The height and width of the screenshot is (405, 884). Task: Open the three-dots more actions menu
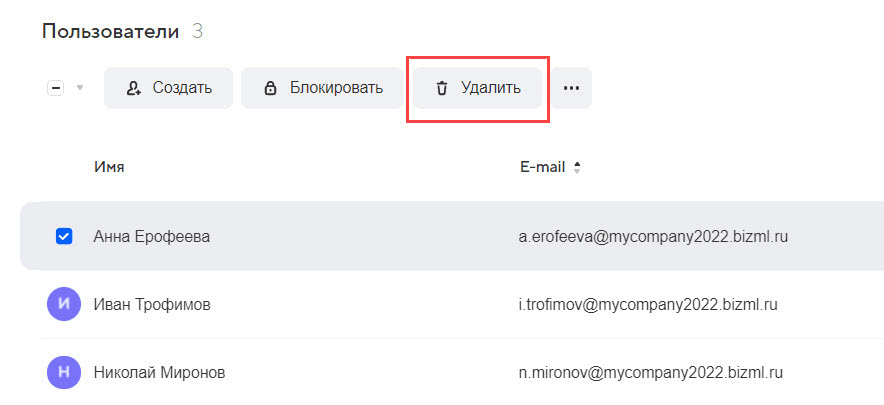(x=571, y=88)
